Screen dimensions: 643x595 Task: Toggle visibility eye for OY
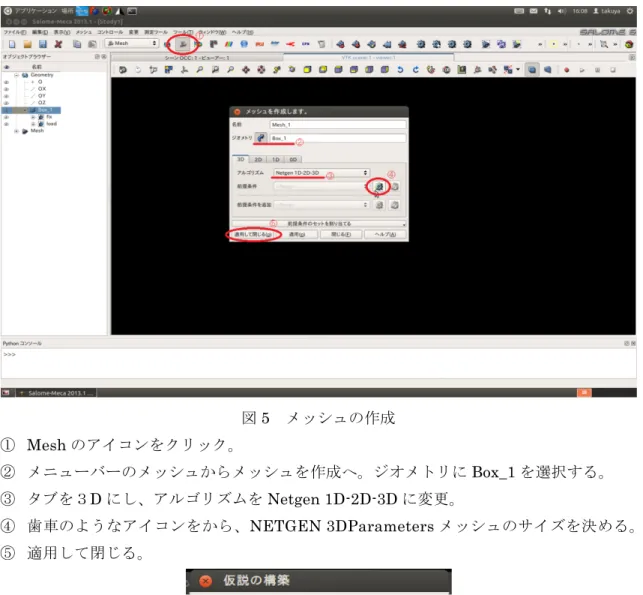(6, 96)
